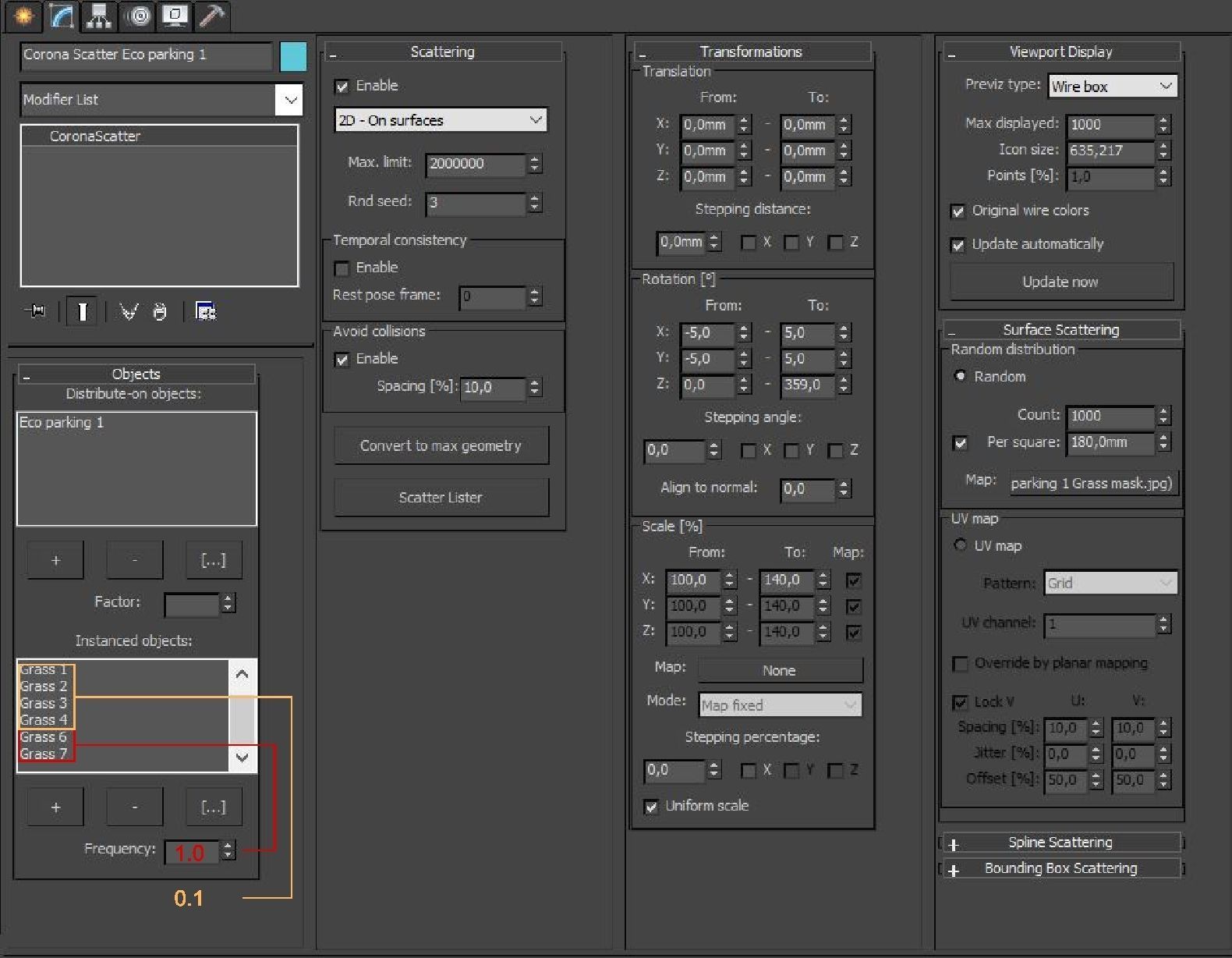Expand the Spline Scattering rollout
Viewport: 1232px width, 958px height.
coord(1061,843)
